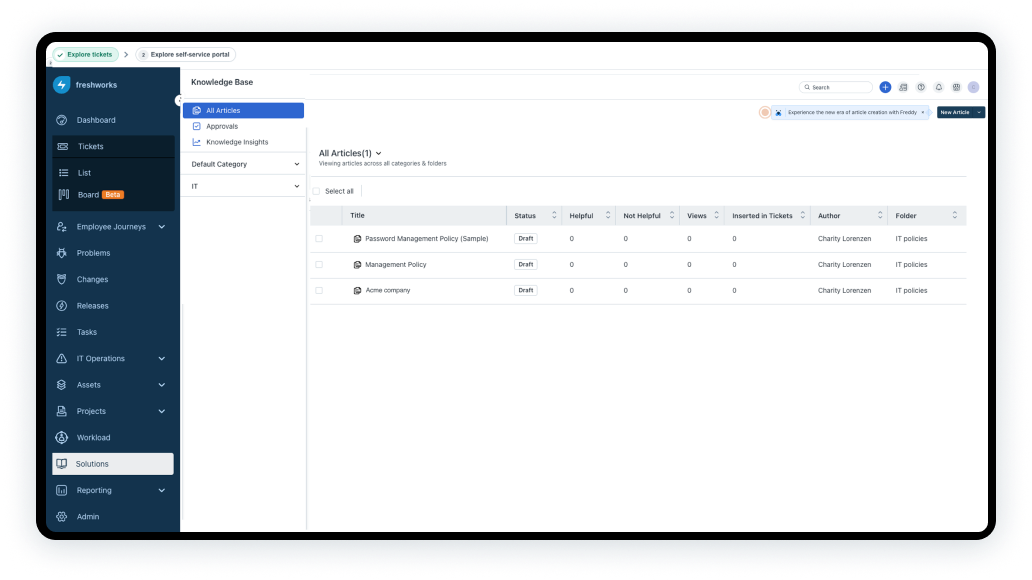The width and height of the screenshot is (1032, 580).
Task: Open Dashboard via its sidebar icon
Action: point(62,120)
